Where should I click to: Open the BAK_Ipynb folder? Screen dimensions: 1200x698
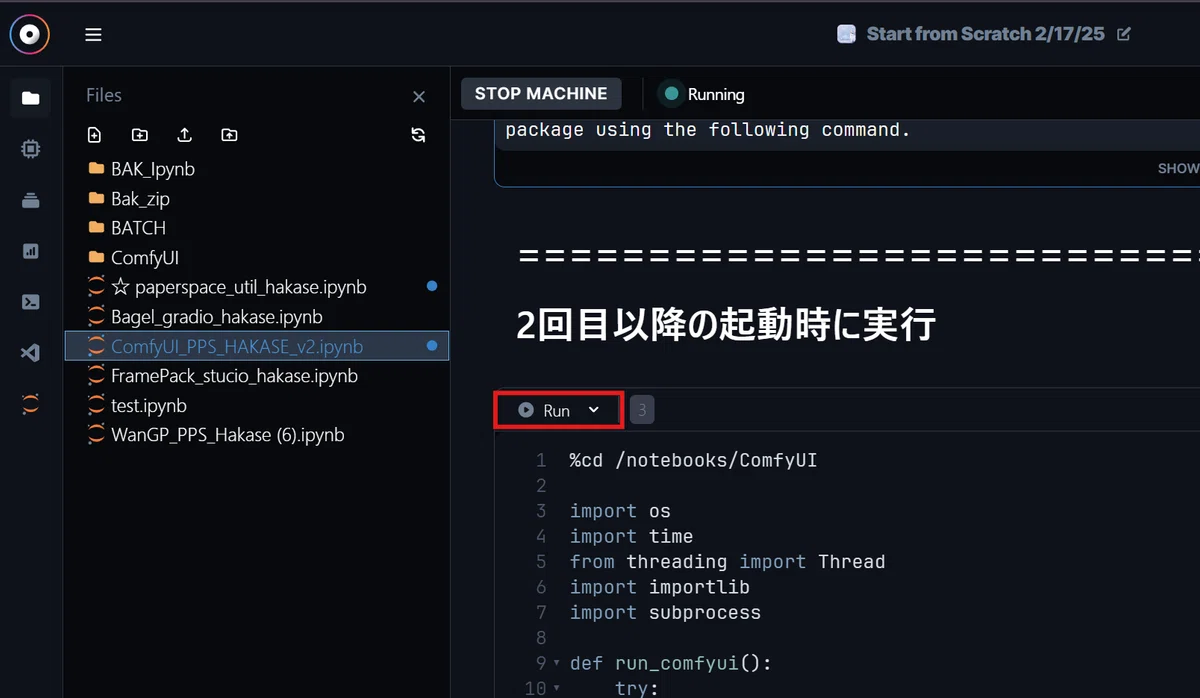(x=257, y=169)
